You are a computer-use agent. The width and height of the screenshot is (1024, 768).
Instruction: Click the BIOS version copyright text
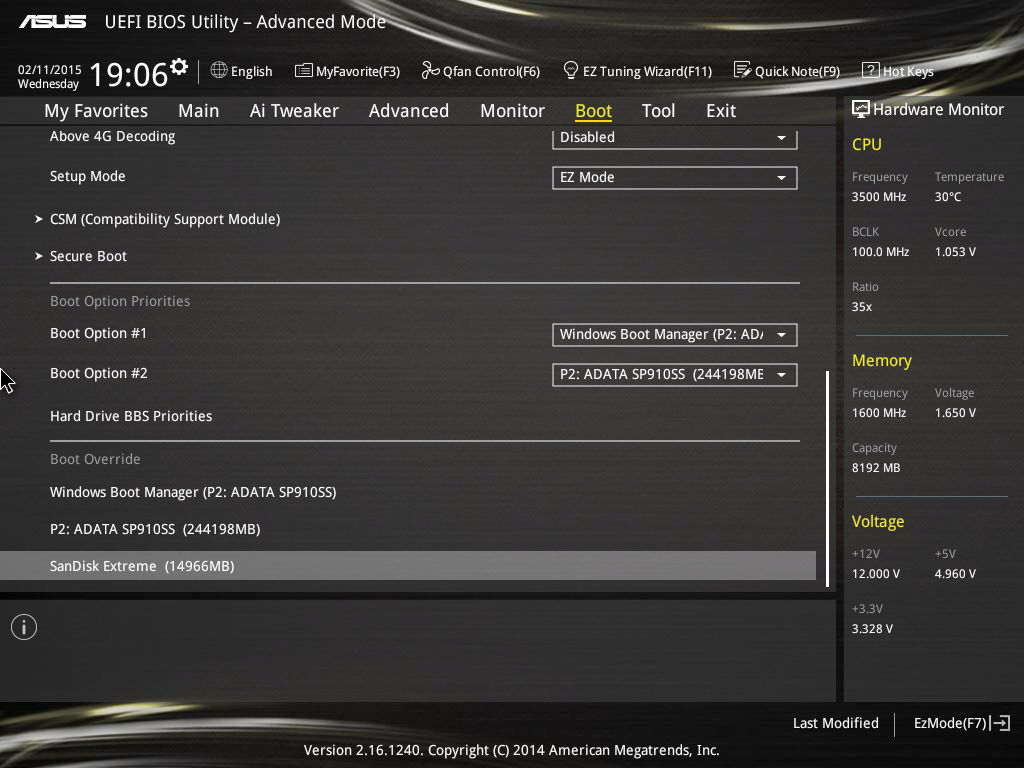(x=511, y=750)
